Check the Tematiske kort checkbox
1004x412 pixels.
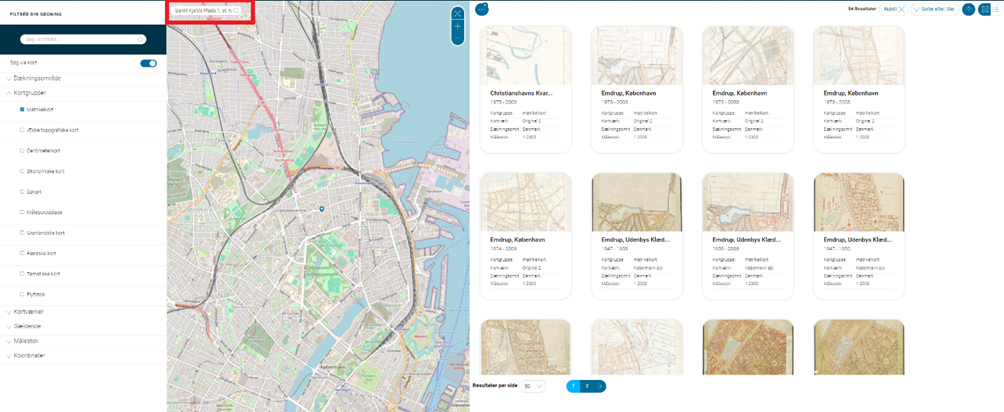22,274
